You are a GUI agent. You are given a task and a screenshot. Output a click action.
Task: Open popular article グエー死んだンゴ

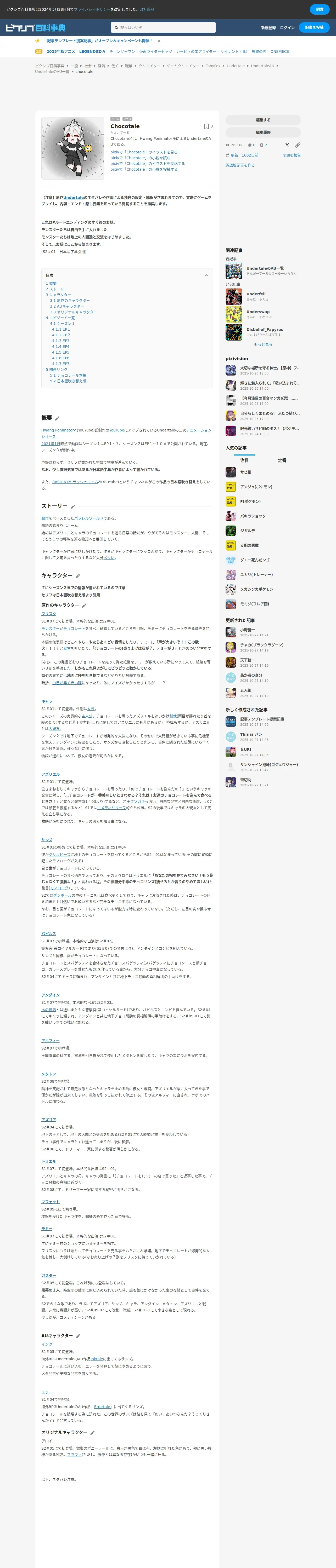[x=255, y=560]
